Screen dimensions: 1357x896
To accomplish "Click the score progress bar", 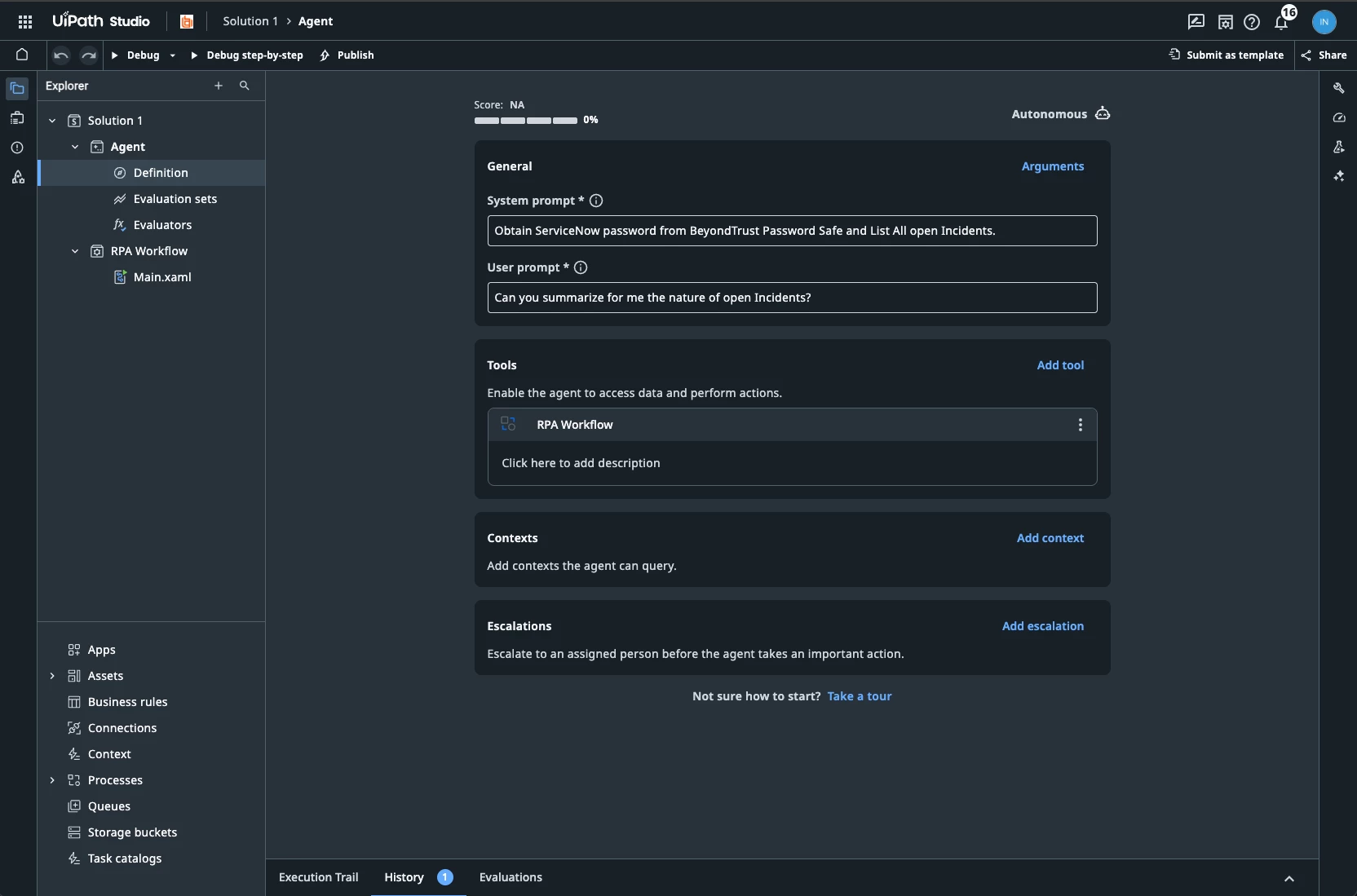I will 526,121.
